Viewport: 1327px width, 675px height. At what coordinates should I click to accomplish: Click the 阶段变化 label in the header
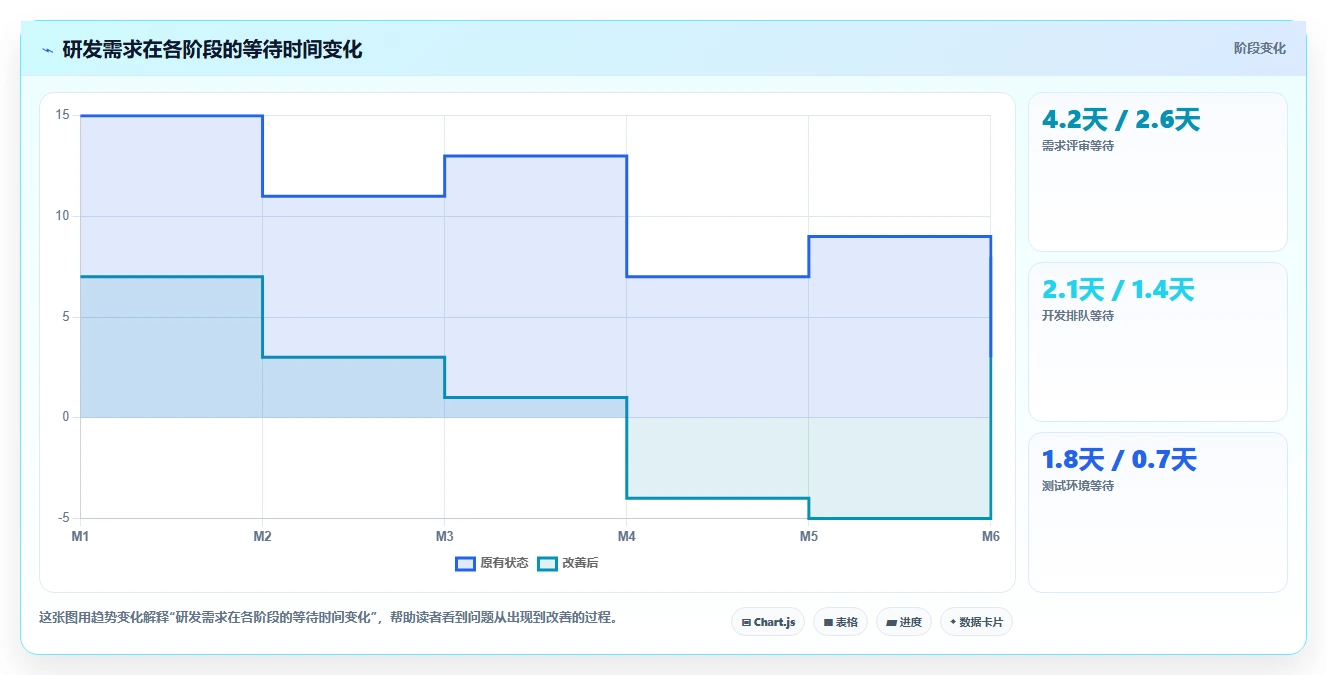[1259, 48]
